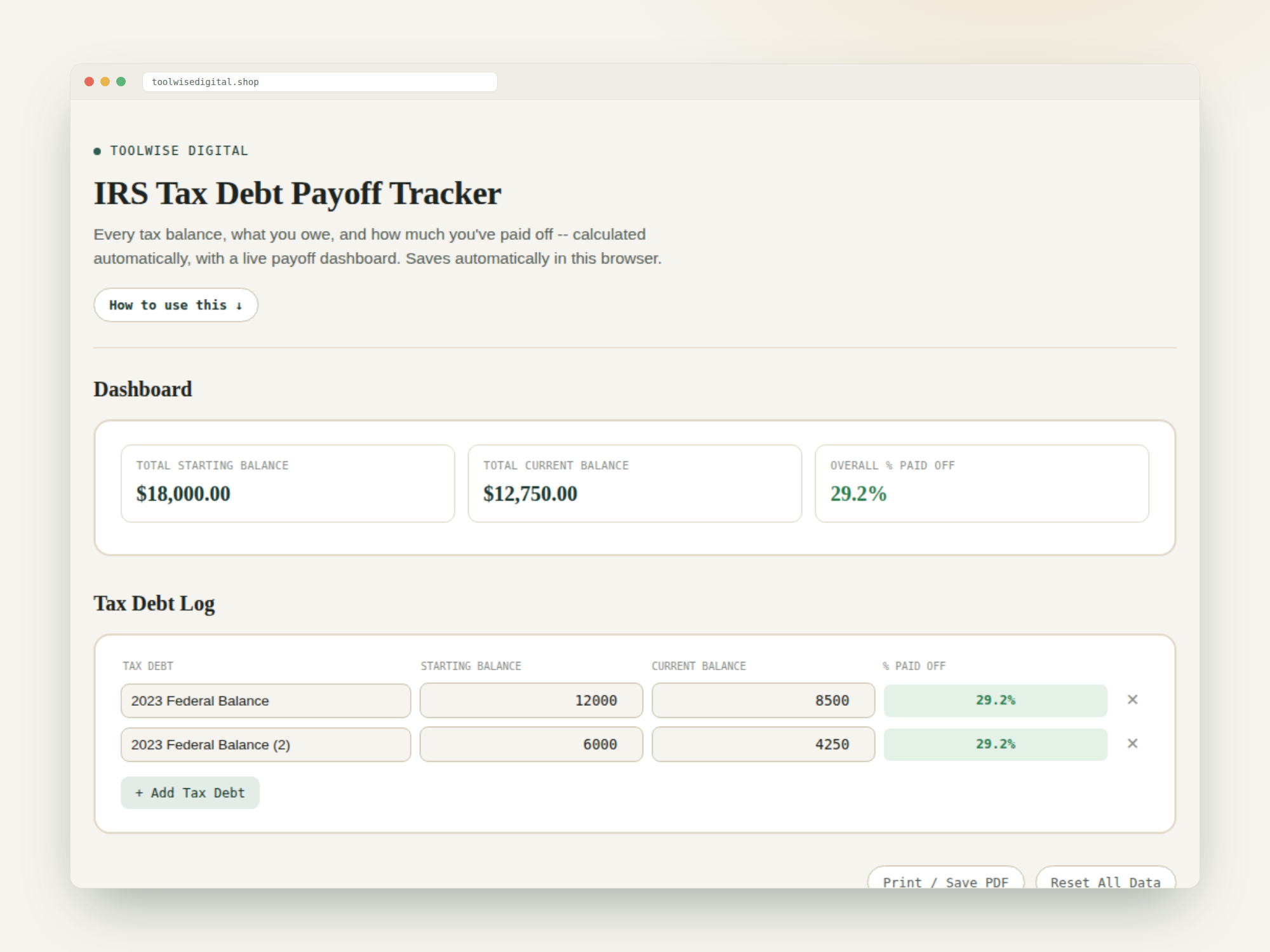Edit the 2023 Federal Balance (2) name field
This screenshot has width=1270, height=952.
tap(265, 744)
